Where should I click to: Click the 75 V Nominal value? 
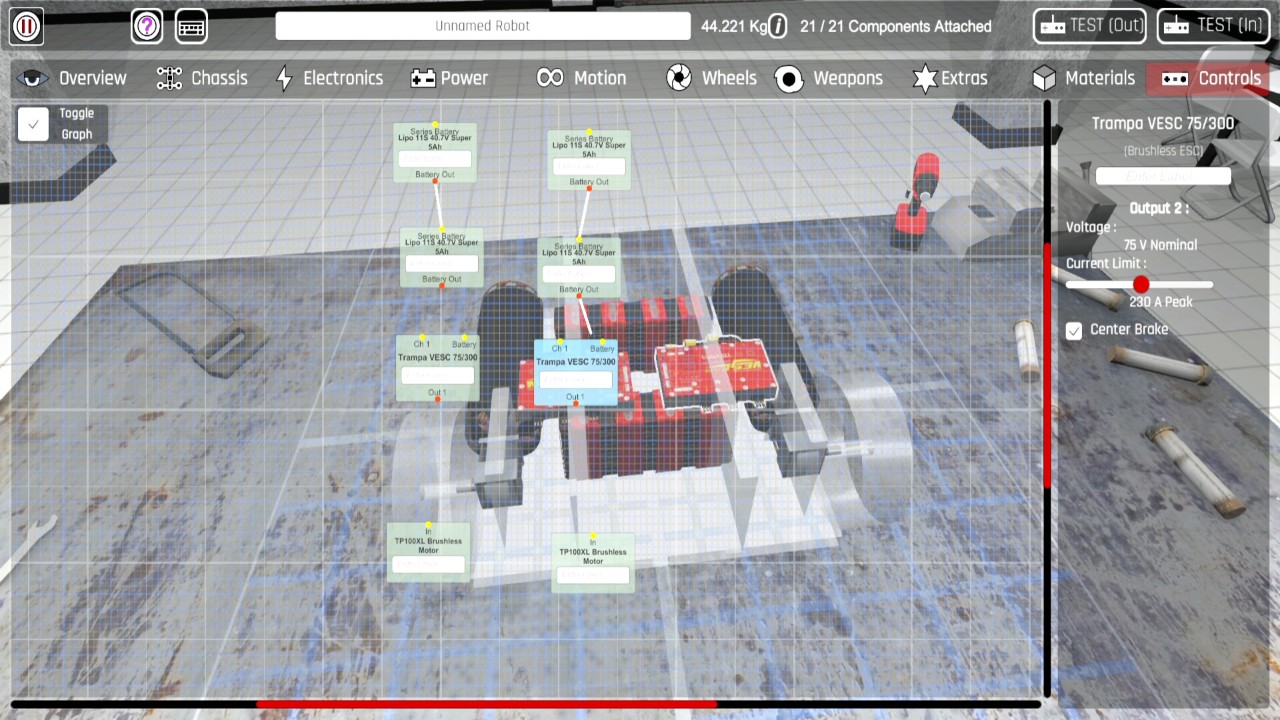click(x=1160, y=245)
